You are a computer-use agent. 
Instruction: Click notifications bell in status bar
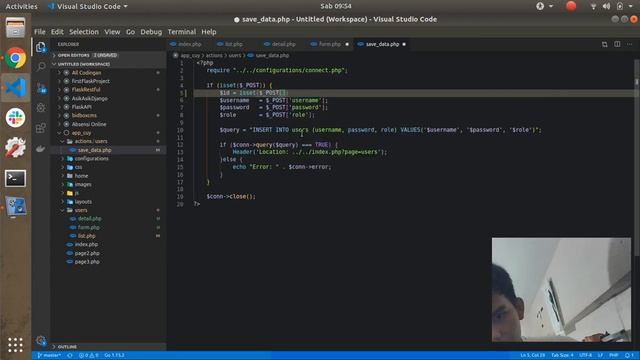coord(629,356)
